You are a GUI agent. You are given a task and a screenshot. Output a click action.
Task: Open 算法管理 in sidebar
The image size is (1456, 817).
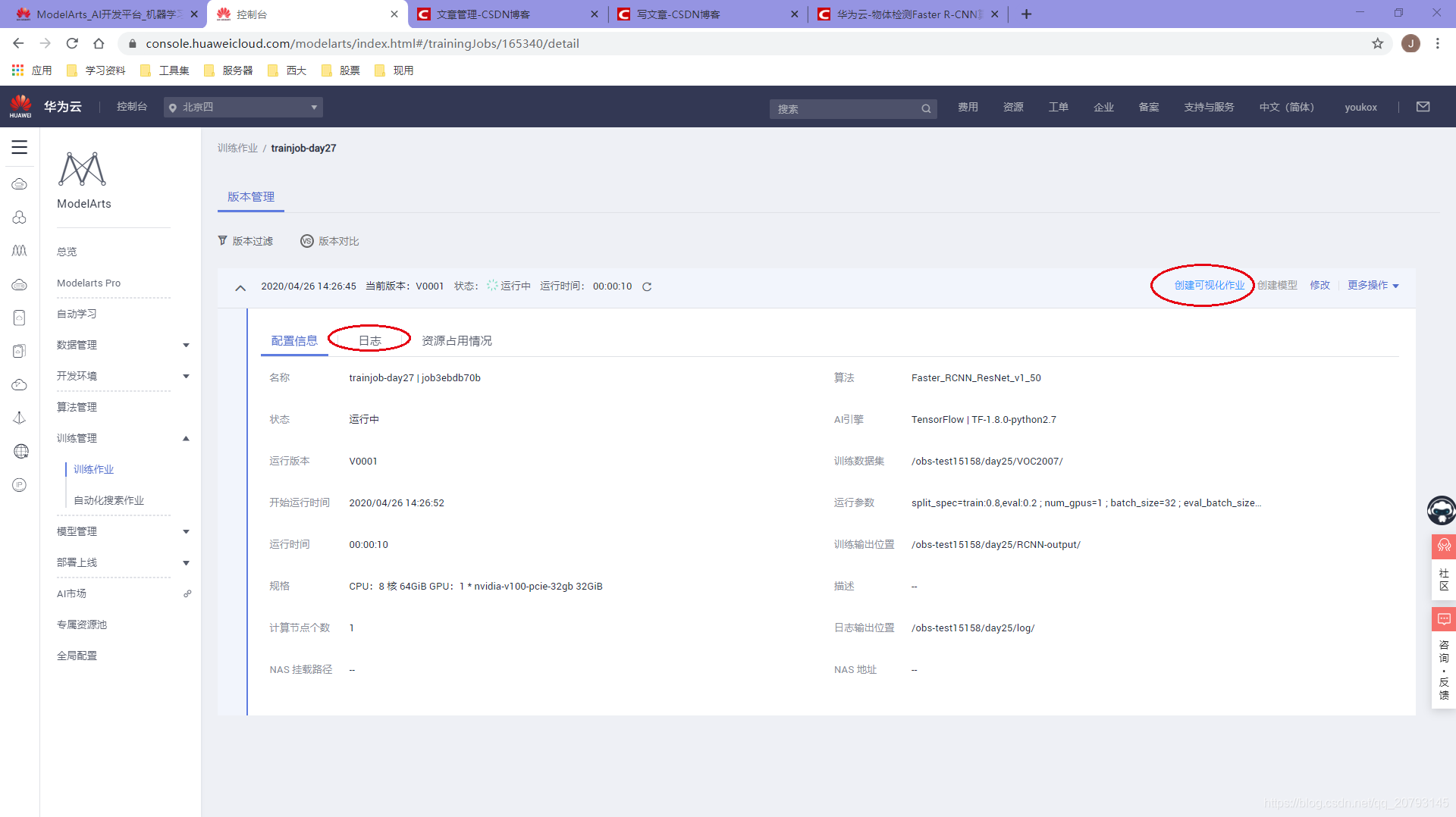77,407
